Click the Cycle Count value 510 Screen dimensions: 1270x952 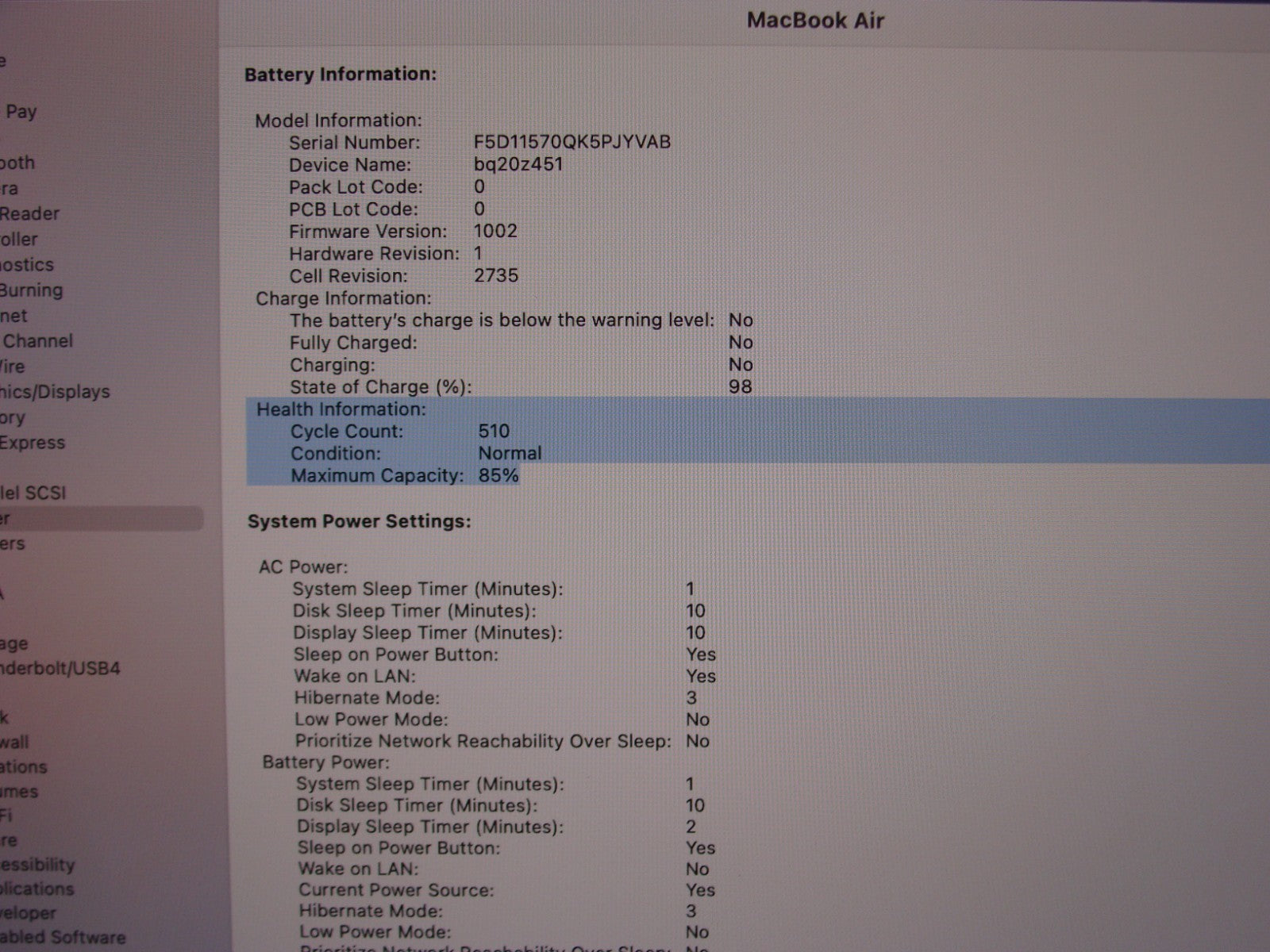494,432
